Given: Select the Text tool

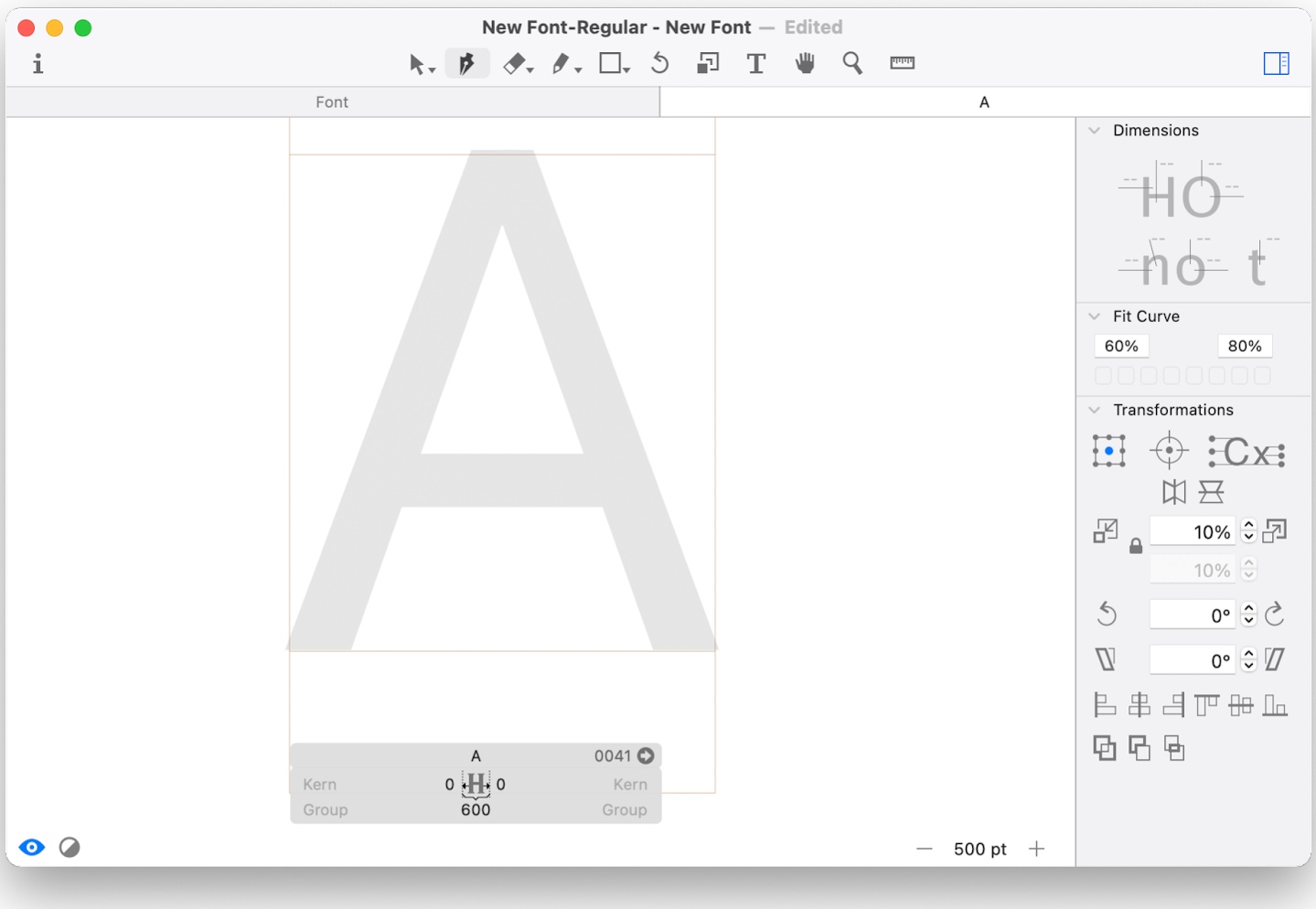Looking at the screenshot, I should pyautogui.click(x=755, y=63).
